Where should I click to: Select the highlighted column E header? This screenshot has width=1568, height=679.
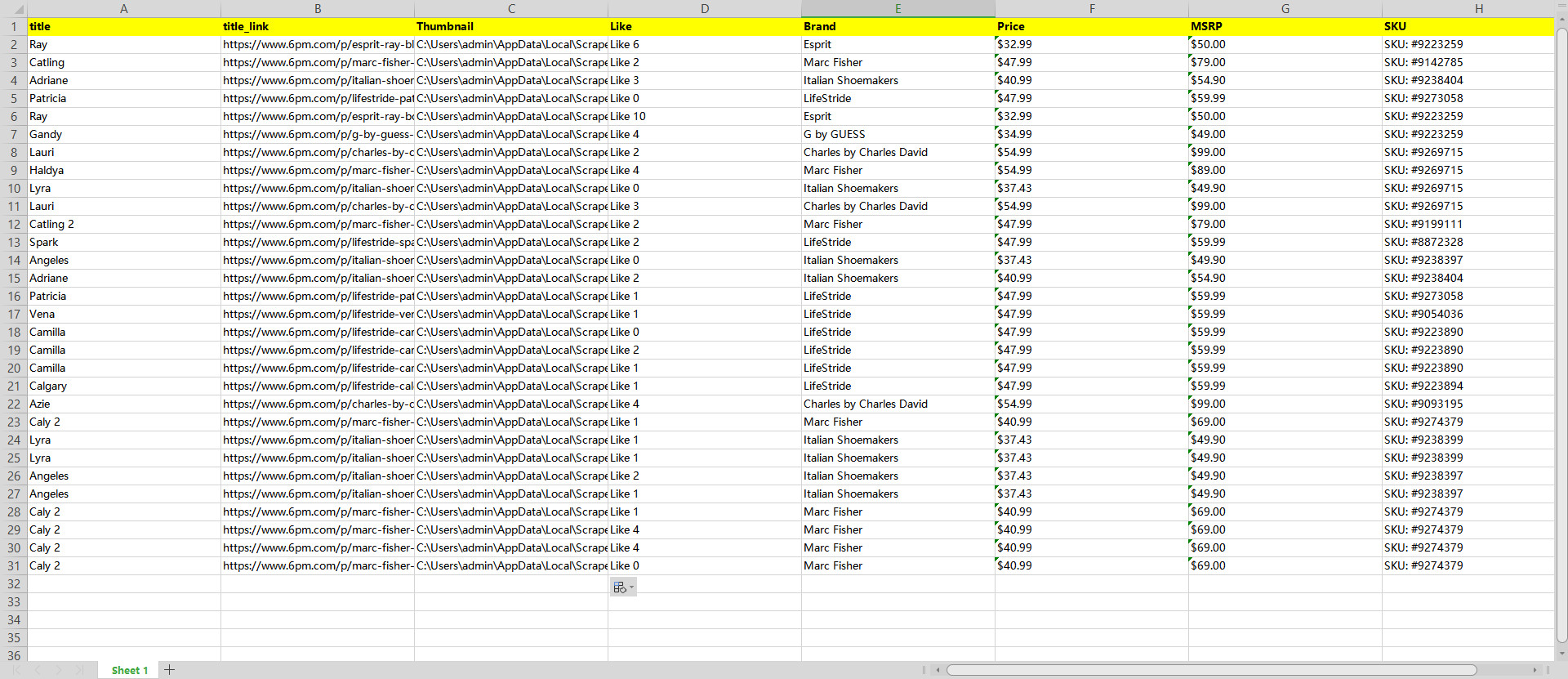898,9
